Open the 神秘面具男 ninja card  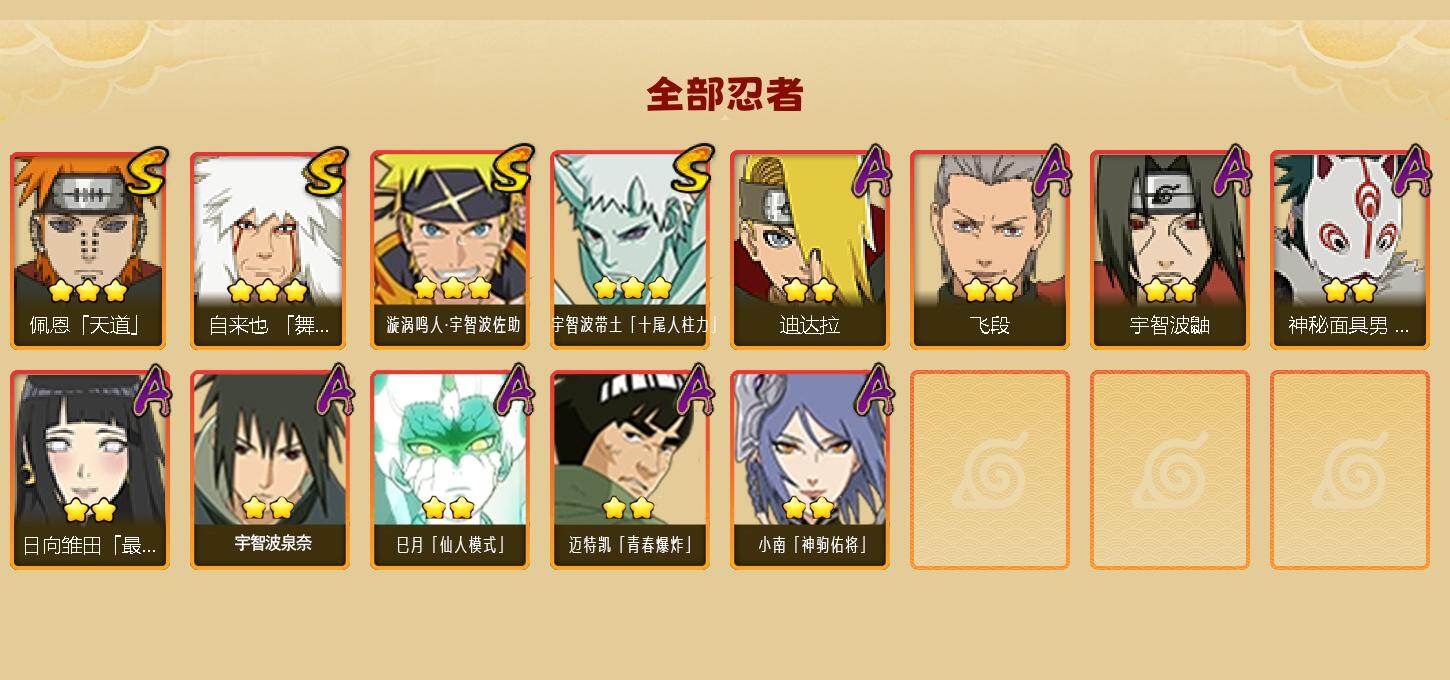tap(1350, 250)
